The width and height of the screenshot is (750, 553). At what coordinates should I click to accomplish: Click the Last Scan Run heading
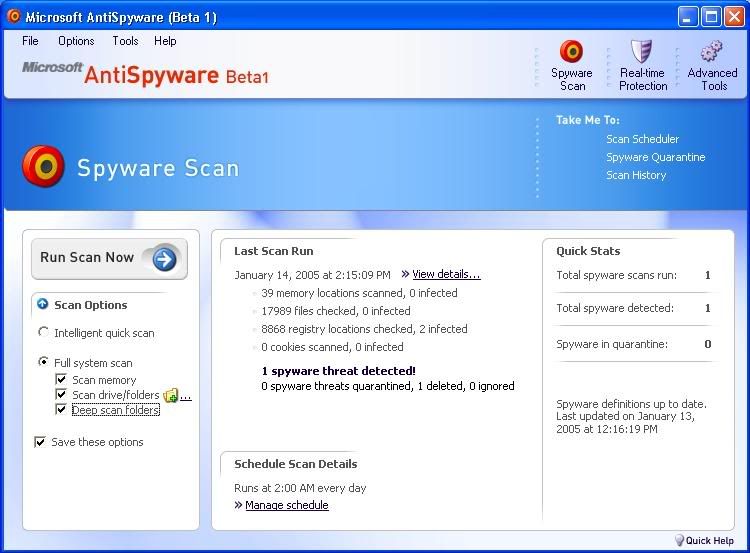click(x=274, y=251)
